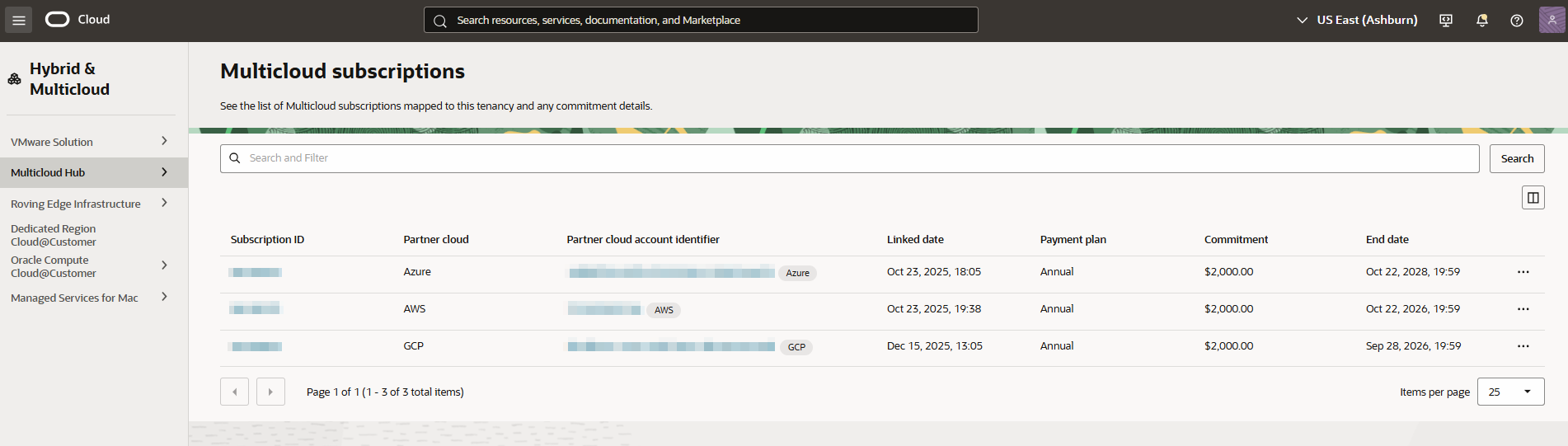Expand the US East (Ashburn) region selector
The width and height of the screenshot is (1568, 446).
(1357, 20)
